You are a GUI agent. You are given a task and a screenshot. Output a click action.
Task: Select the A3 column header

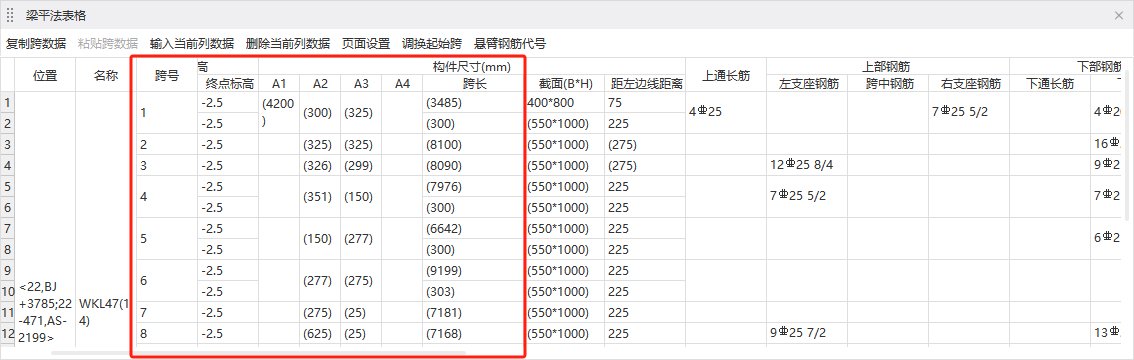click(362, 83)
